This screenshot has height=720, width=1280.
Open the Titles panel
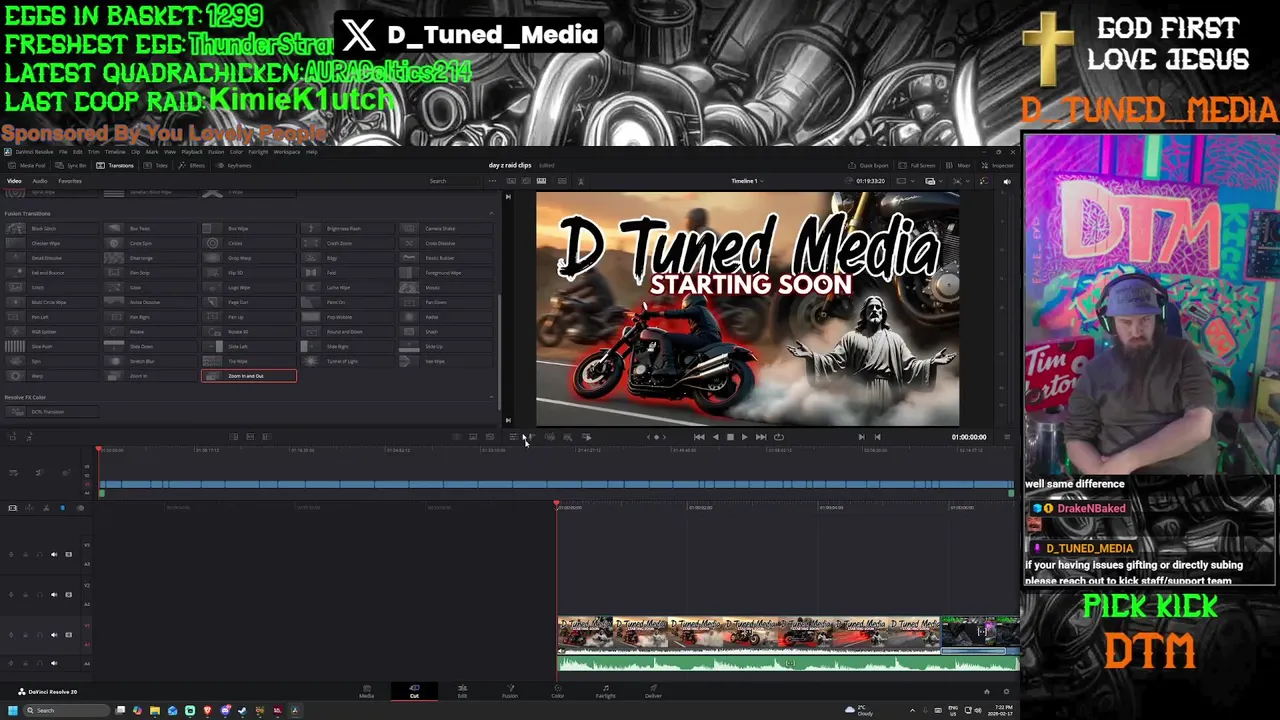[156, 166]
